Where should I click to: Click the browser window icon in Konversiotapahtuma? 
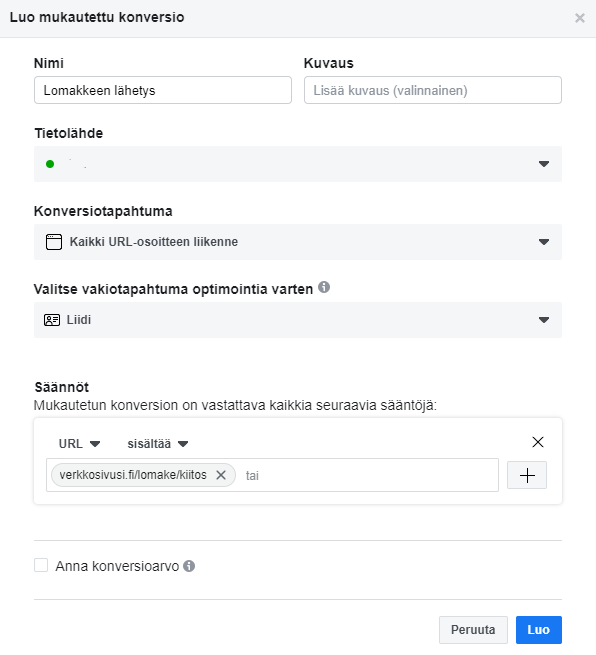(x=53, y=242)
